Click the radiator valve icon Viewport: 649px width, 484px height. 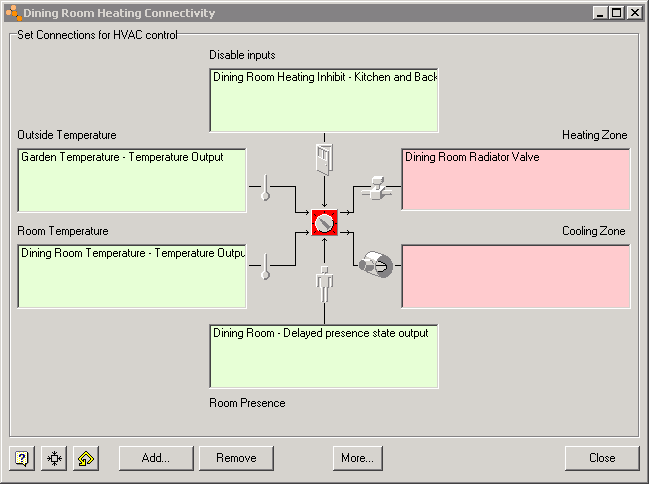coord(376,187)
